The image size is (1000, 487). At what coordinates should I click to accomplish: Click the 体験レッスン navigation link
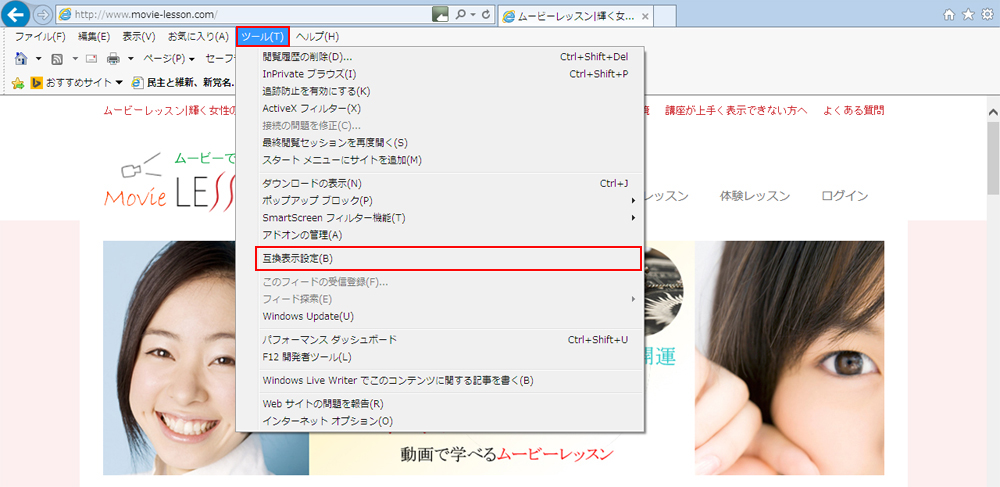[754, 196]
